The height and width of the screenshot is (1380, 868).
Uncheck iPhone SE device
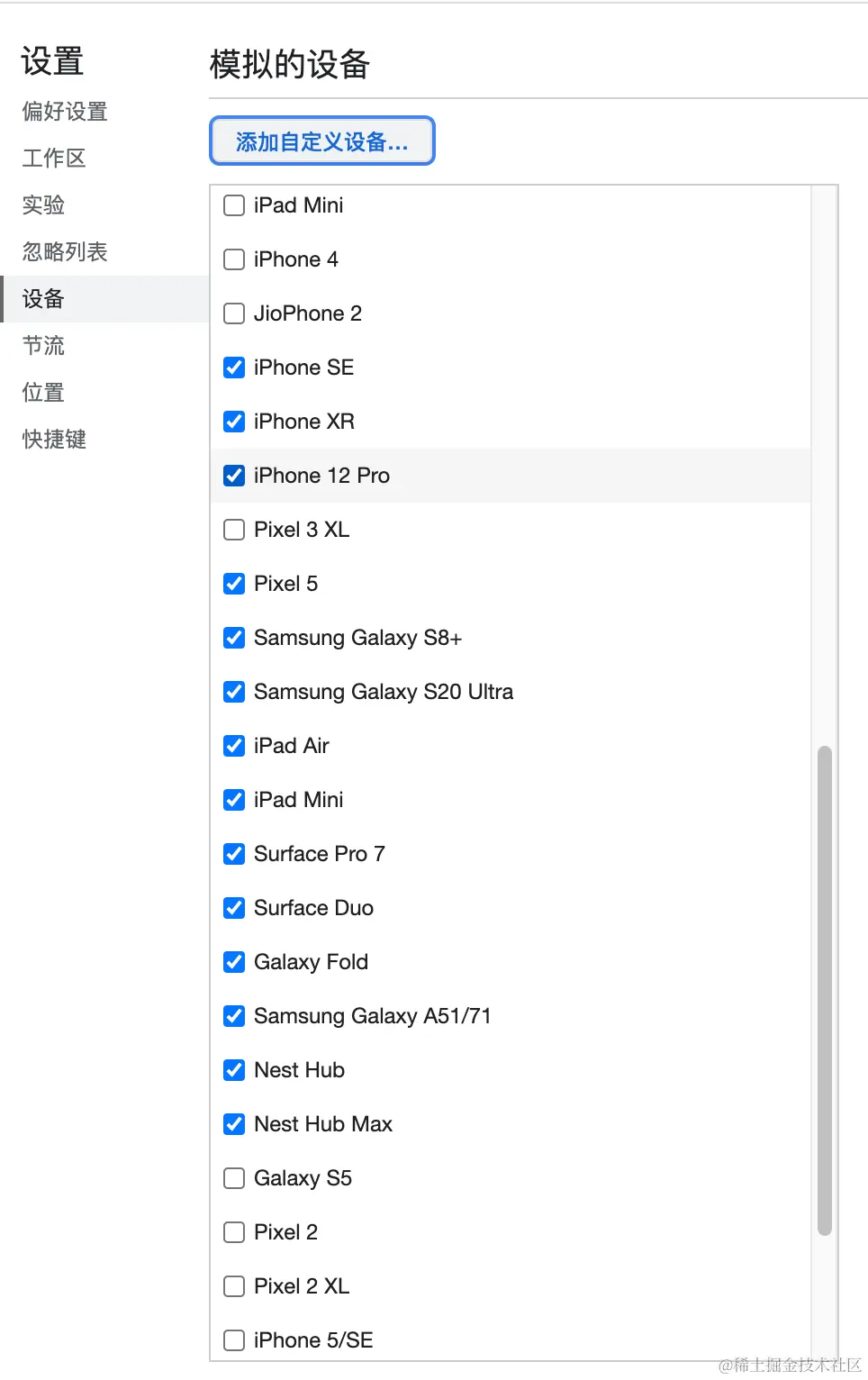234,368
